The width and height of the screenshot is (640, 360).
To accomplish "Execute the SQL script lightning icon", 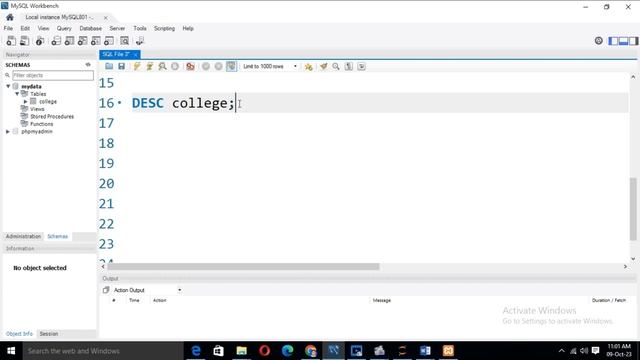I will [x=137, y=66].
